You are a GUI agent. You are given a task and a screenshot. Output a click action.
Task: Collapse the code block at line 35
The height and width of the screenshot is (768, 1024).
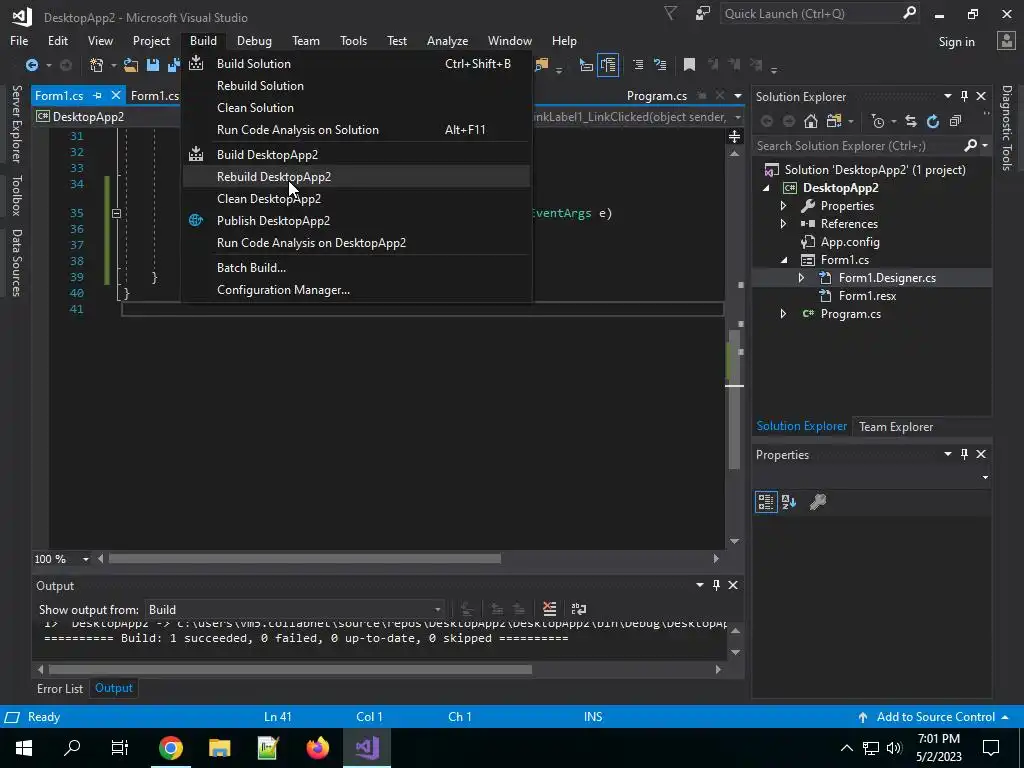coord(116,213)
